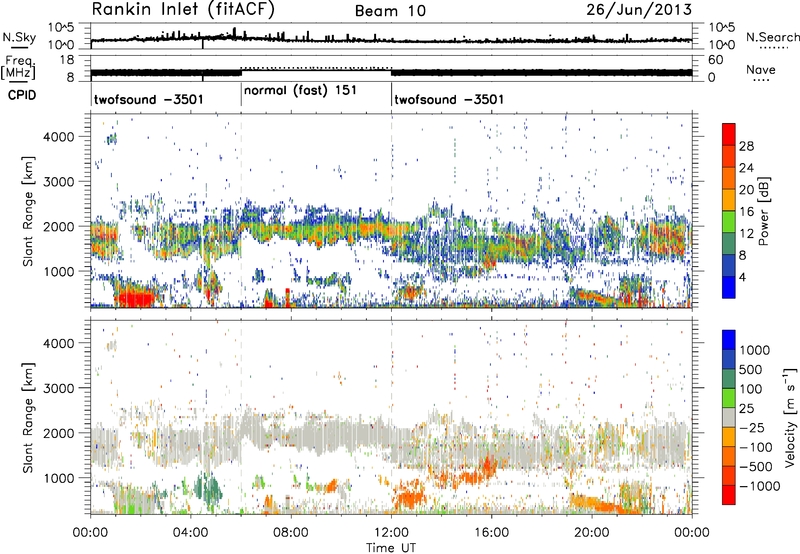Click the dark green velocity patch near 05:00
The width and height of the screenshot is (800, 554).
pyautogui.click(x=209, y=490)
